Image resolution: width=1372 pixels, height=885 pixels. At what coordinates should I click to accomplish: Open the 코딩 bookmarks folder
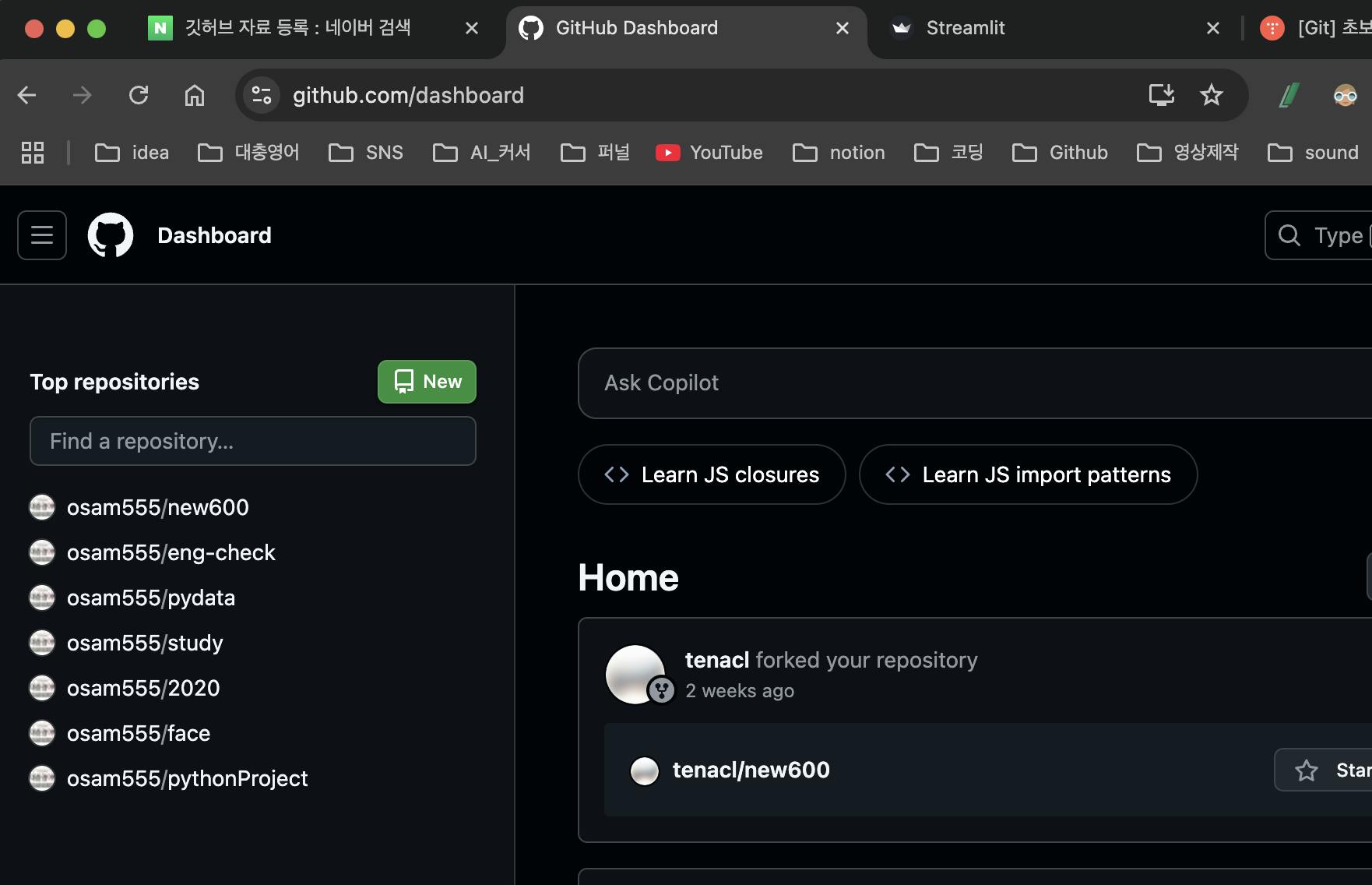click(x=948, y=153)
